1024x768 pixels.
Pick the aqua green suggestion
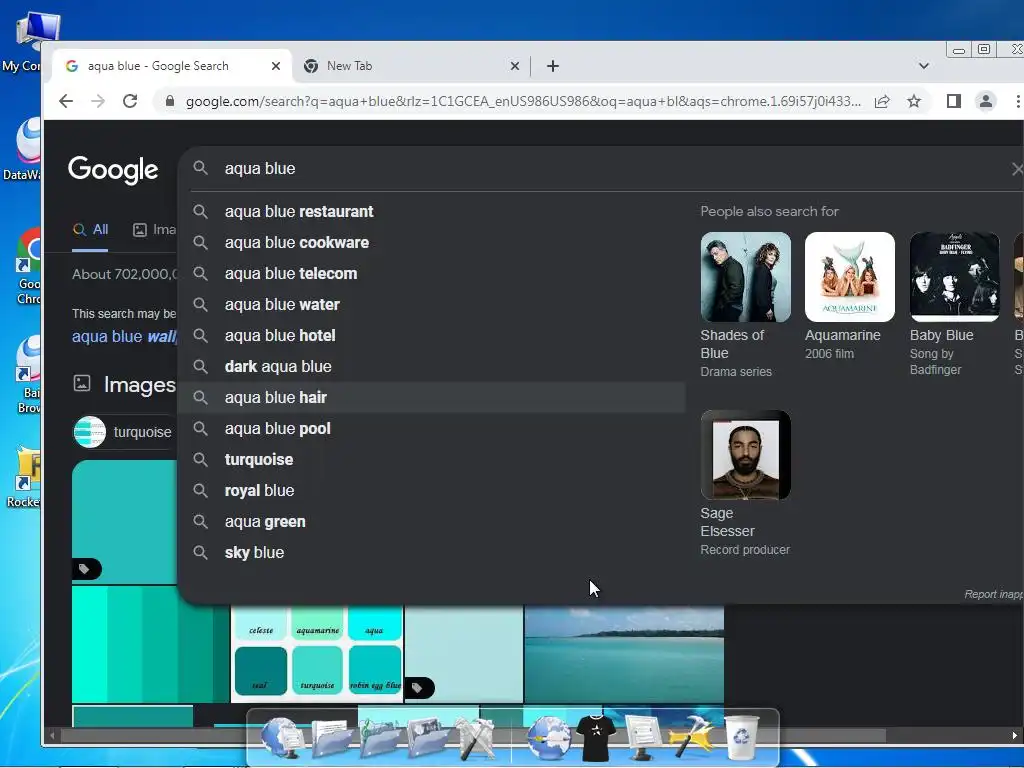click(x=431, y=522)
